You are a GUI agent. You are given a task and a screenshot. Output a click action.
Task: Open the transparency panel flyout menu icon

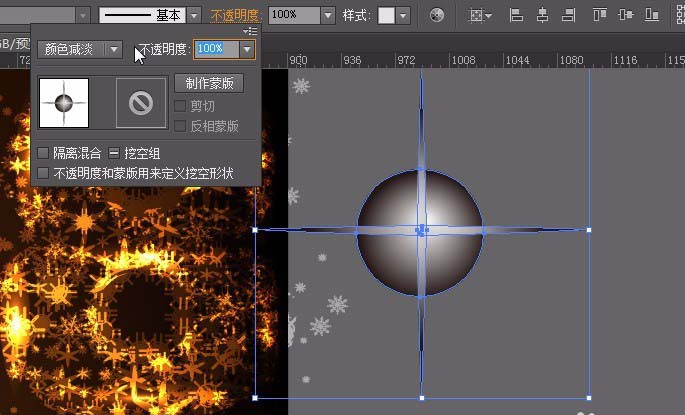[x=250, y=31]
